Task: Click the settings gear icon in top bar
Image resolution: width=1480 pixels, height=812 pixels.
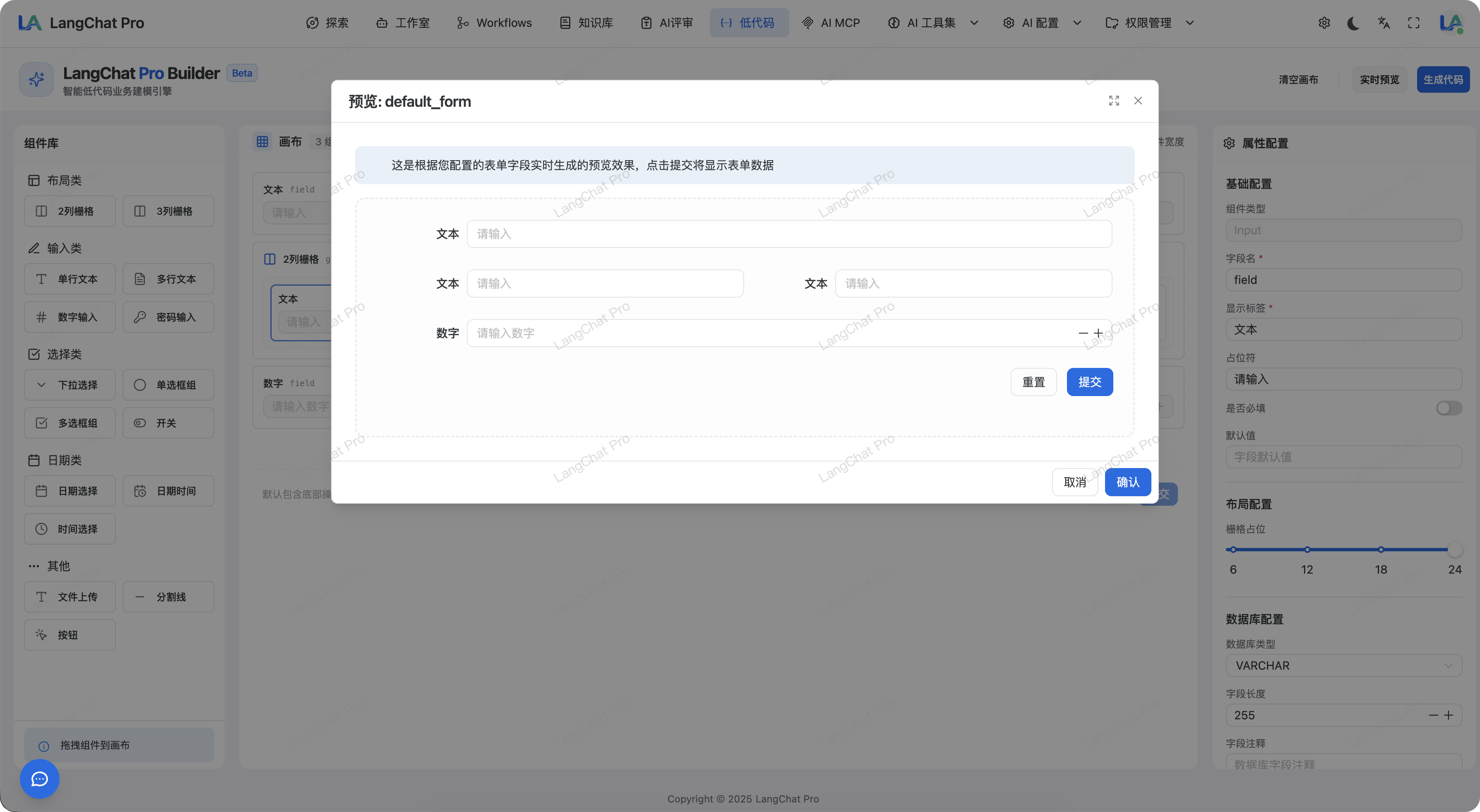Action: (1324, 23)
